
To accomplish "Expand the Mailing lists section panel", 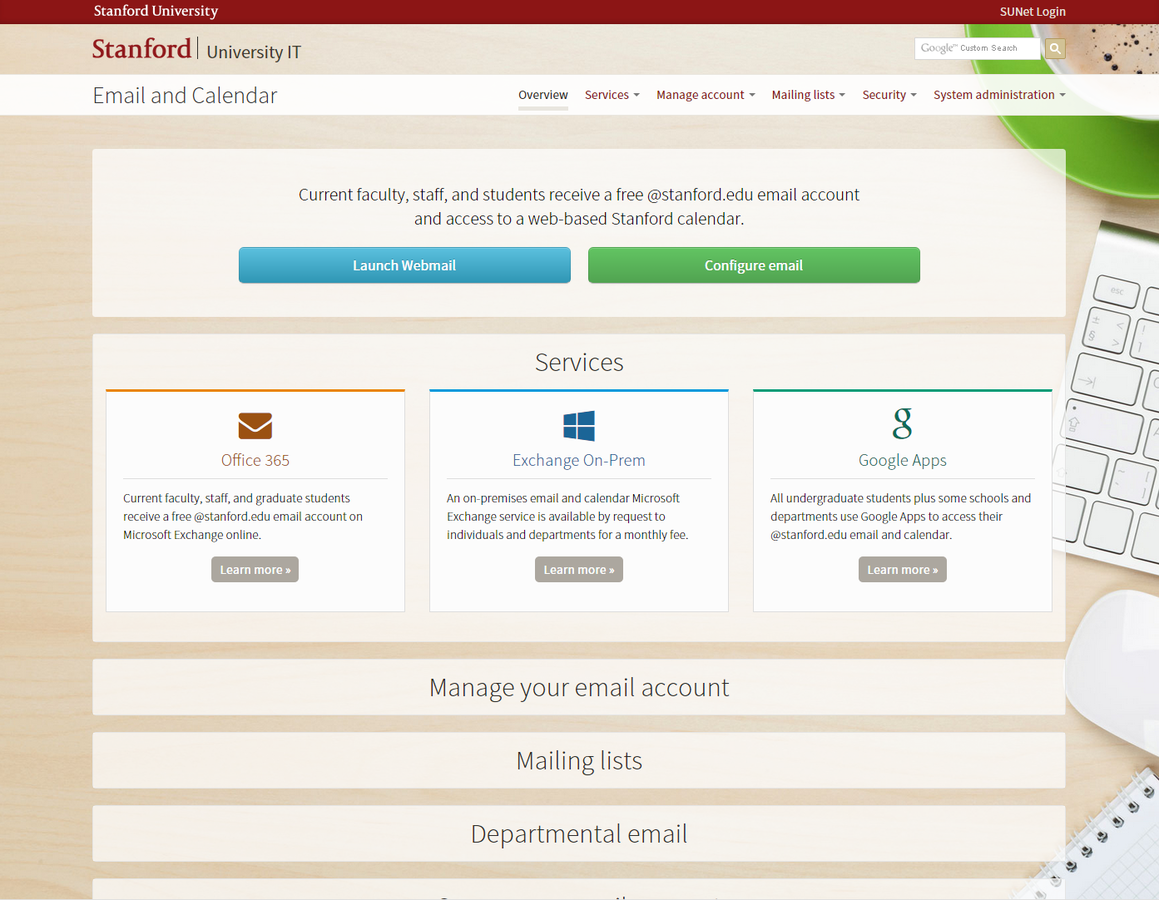I will click(x=579, y=760).
